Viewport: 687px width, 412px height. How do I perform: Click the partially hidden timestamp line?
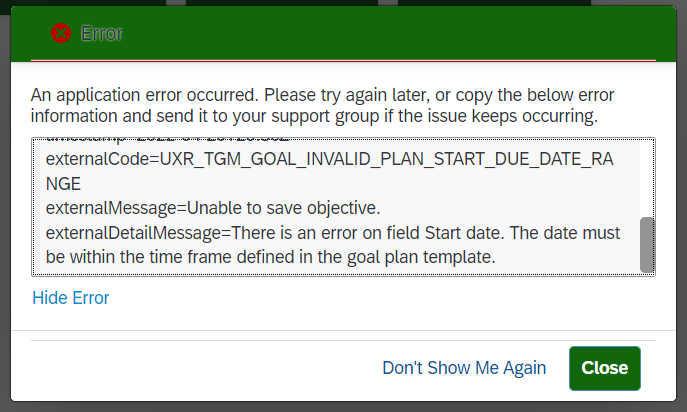pyautogui.click(x=167, y=139)
